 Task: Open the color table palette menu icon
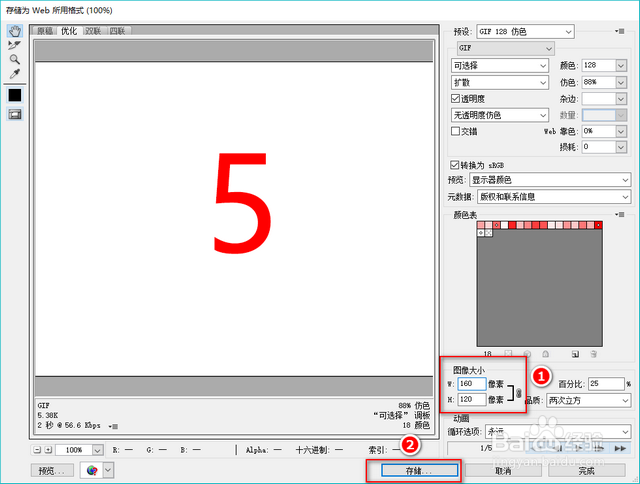(620, 215)
